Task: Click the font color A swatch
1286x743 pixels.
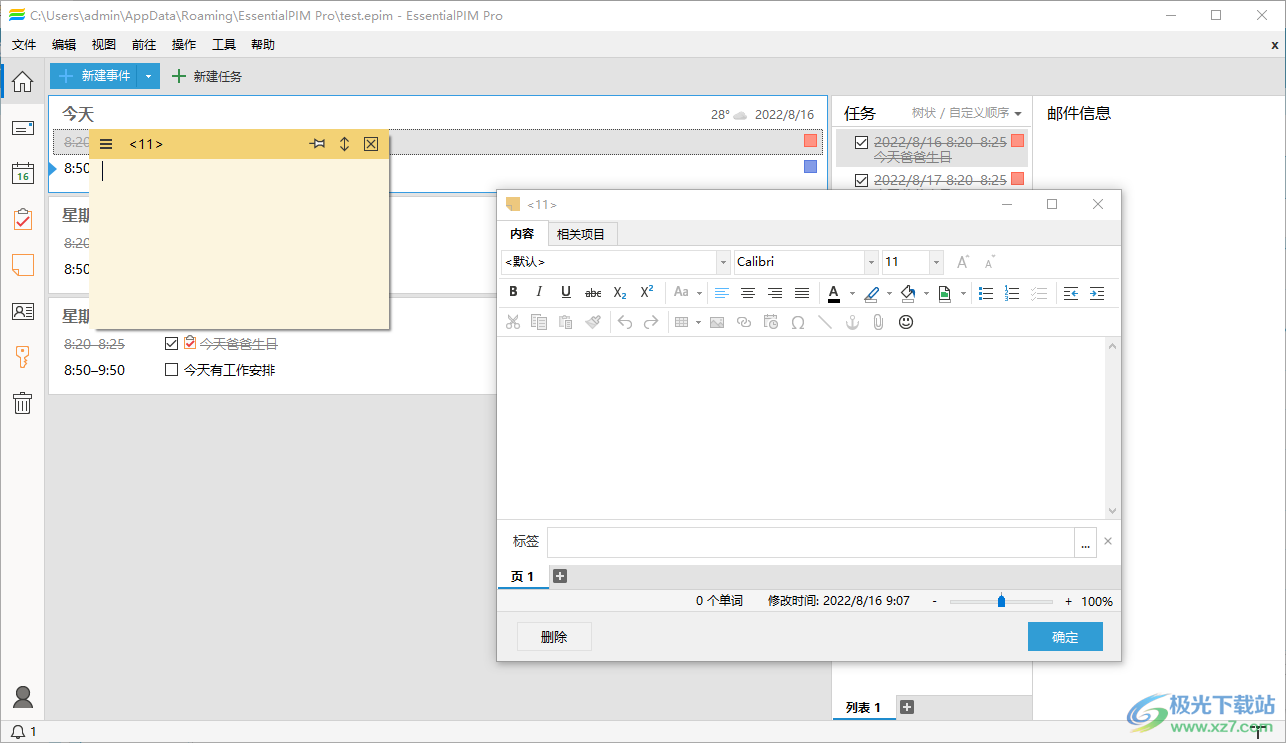Action: [834, 293]
